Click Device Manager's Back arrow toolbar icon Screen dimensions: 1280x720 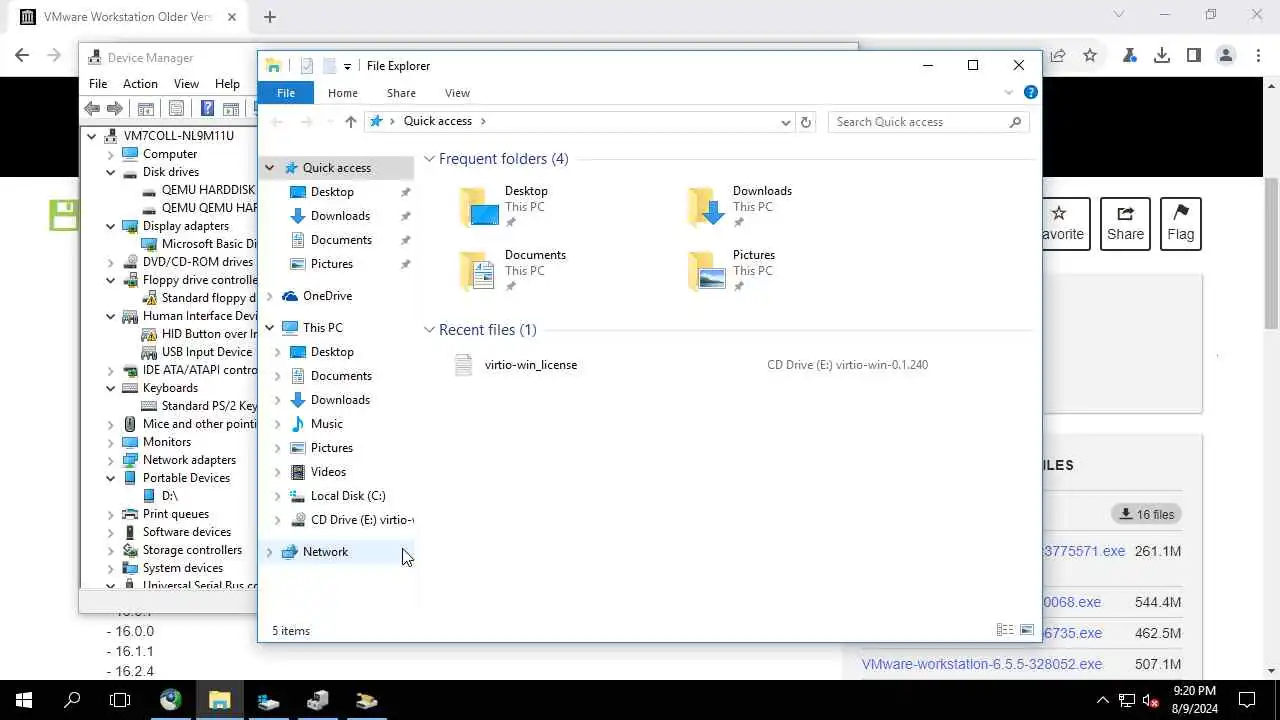tap(92, 108)
